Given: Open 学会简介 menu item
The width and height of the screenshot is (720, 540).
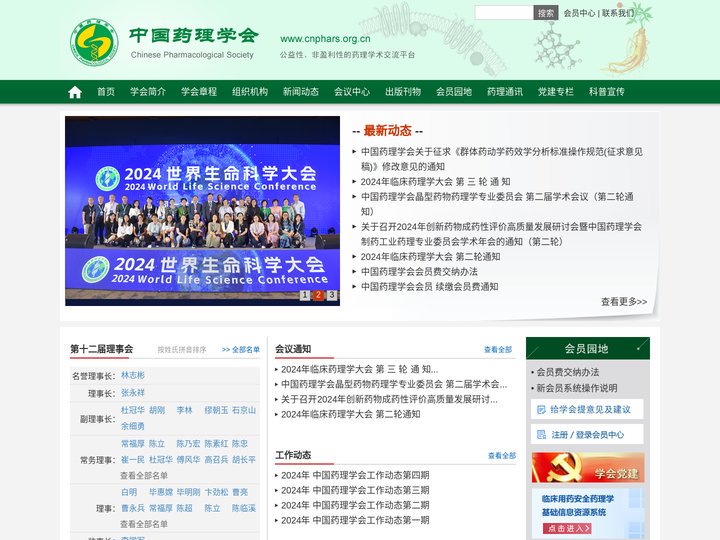Looking at the screenshot, I should coord(148,91).
